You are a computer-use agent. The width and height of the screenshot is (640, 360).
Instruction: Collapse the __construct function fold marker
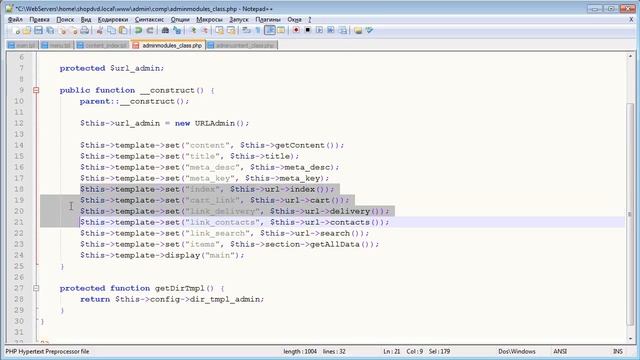pos(36,90)
